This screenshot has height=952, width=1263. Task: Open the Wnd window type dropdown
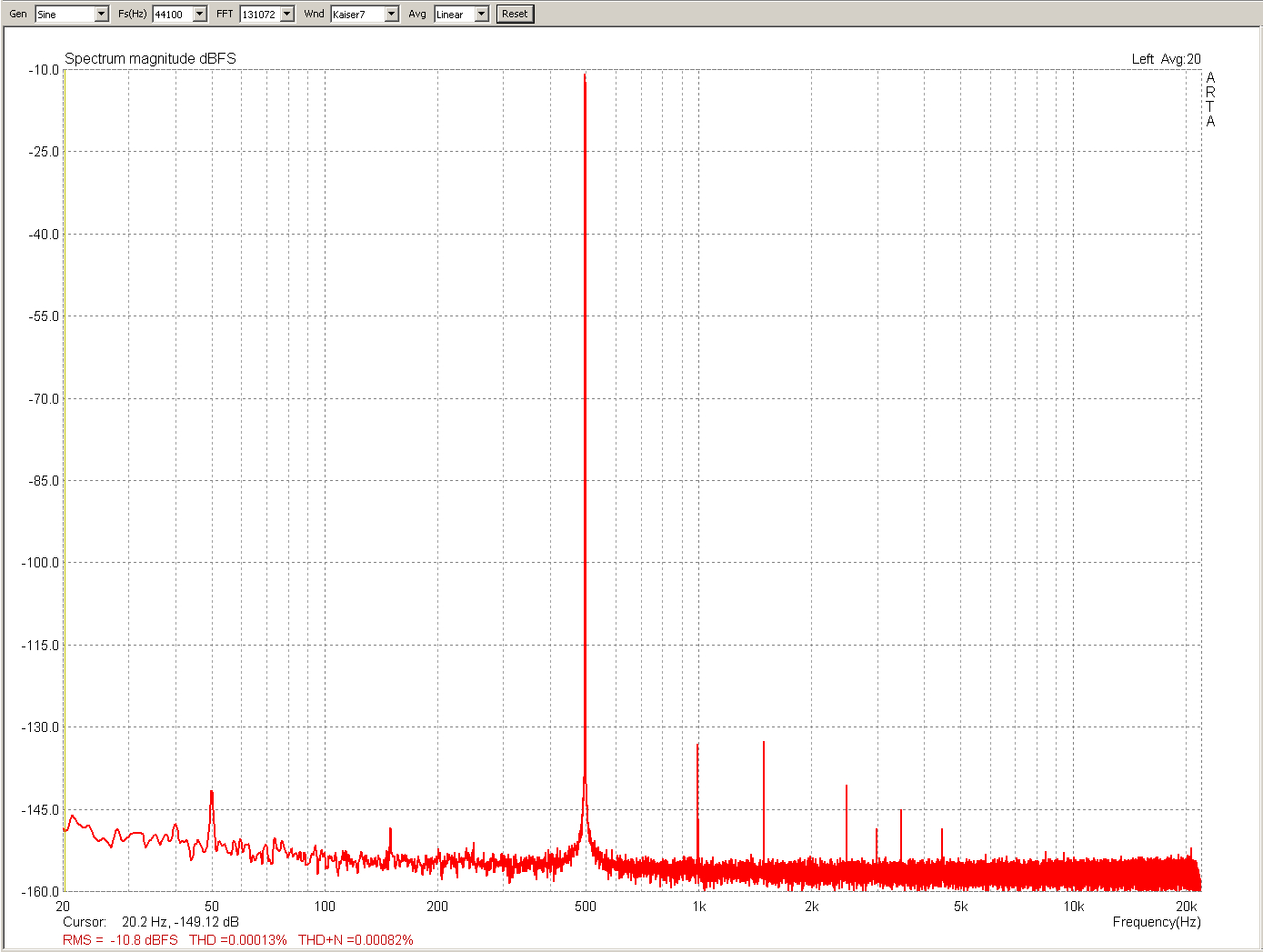(392, 14)
